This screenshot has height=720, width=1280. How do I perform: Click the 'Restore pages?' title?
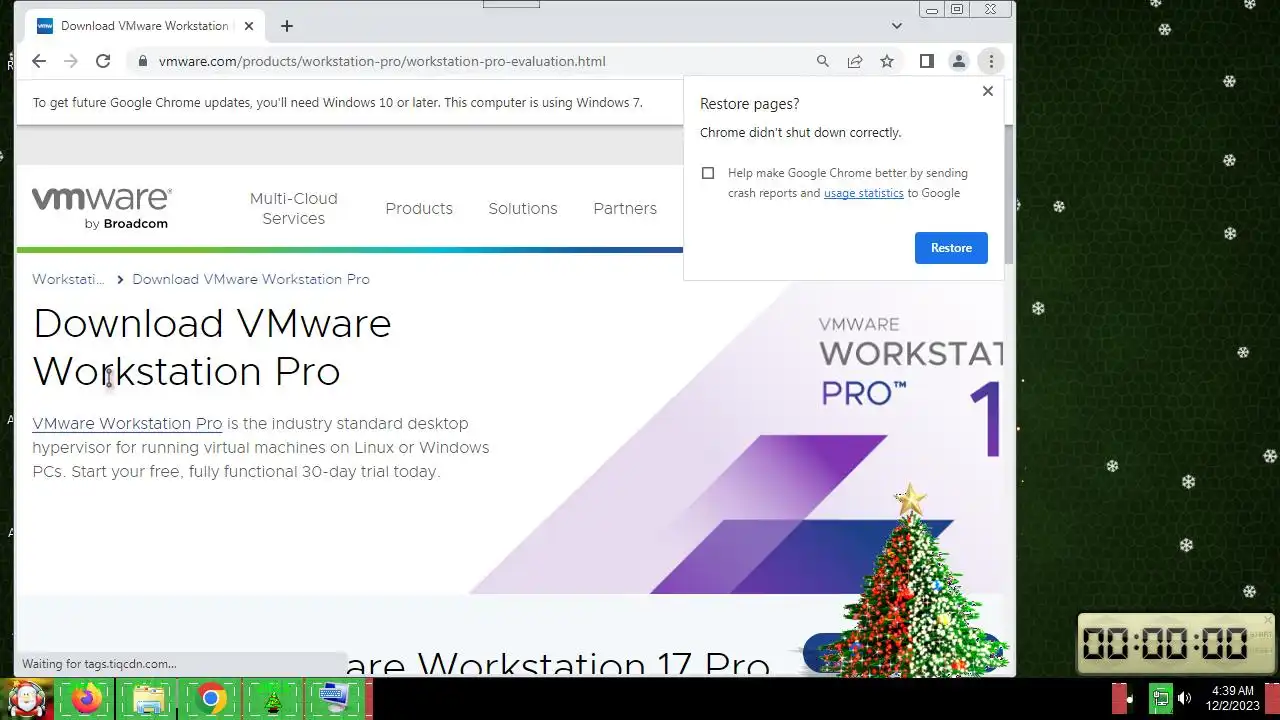[749, 104]
